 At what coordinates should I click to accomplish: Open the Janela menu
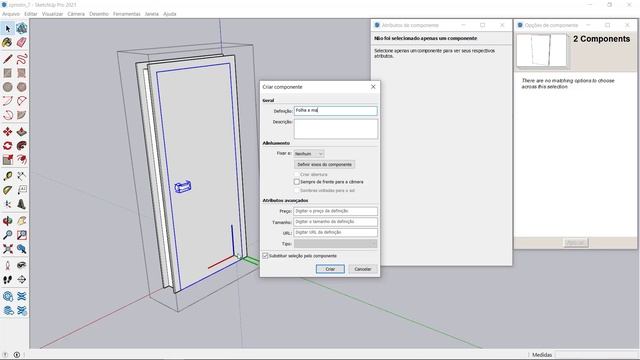pyautogui.click(x=151, y=14)
